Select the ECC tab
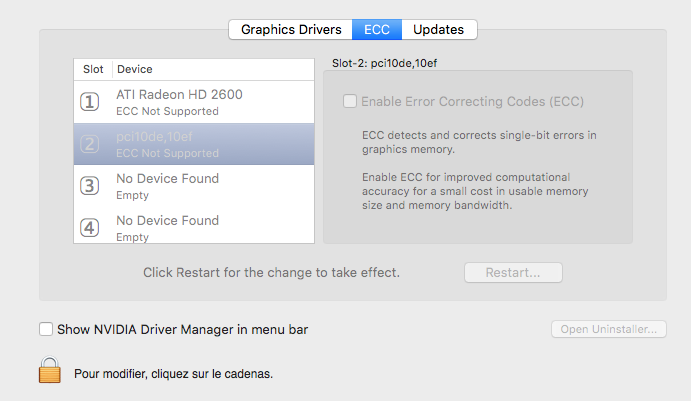Screen dimensions: 691x401 tap(377, 30)
